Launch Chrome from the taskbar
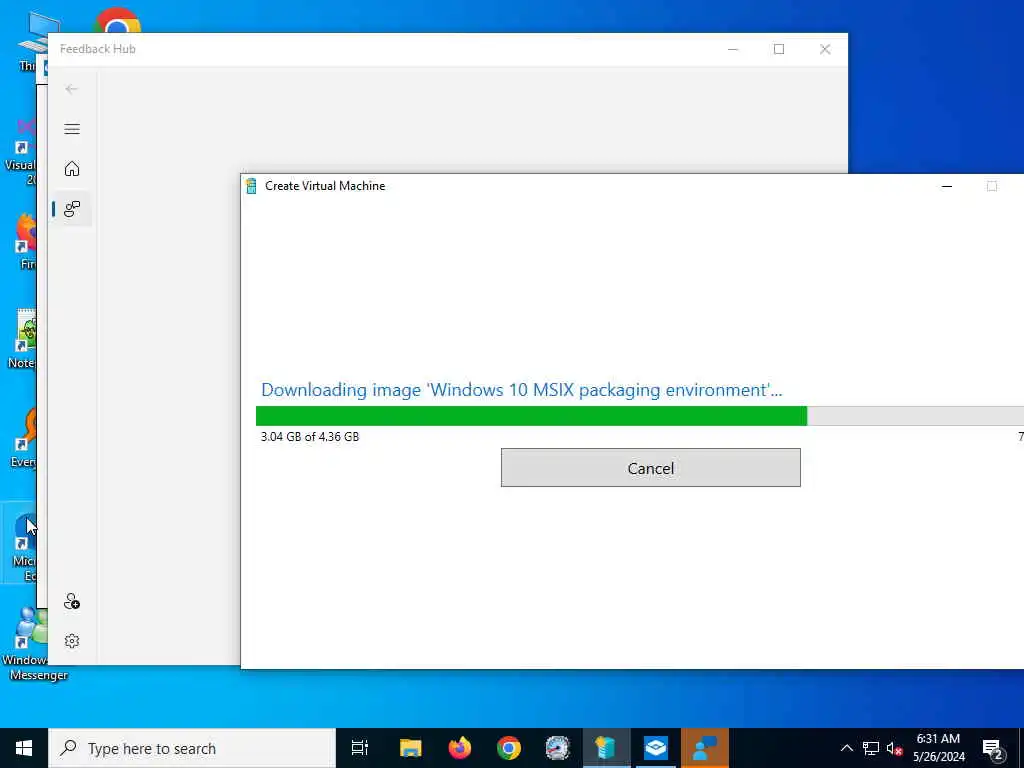The height and width of the screenshot is (768, 1024). pos(509,748)
